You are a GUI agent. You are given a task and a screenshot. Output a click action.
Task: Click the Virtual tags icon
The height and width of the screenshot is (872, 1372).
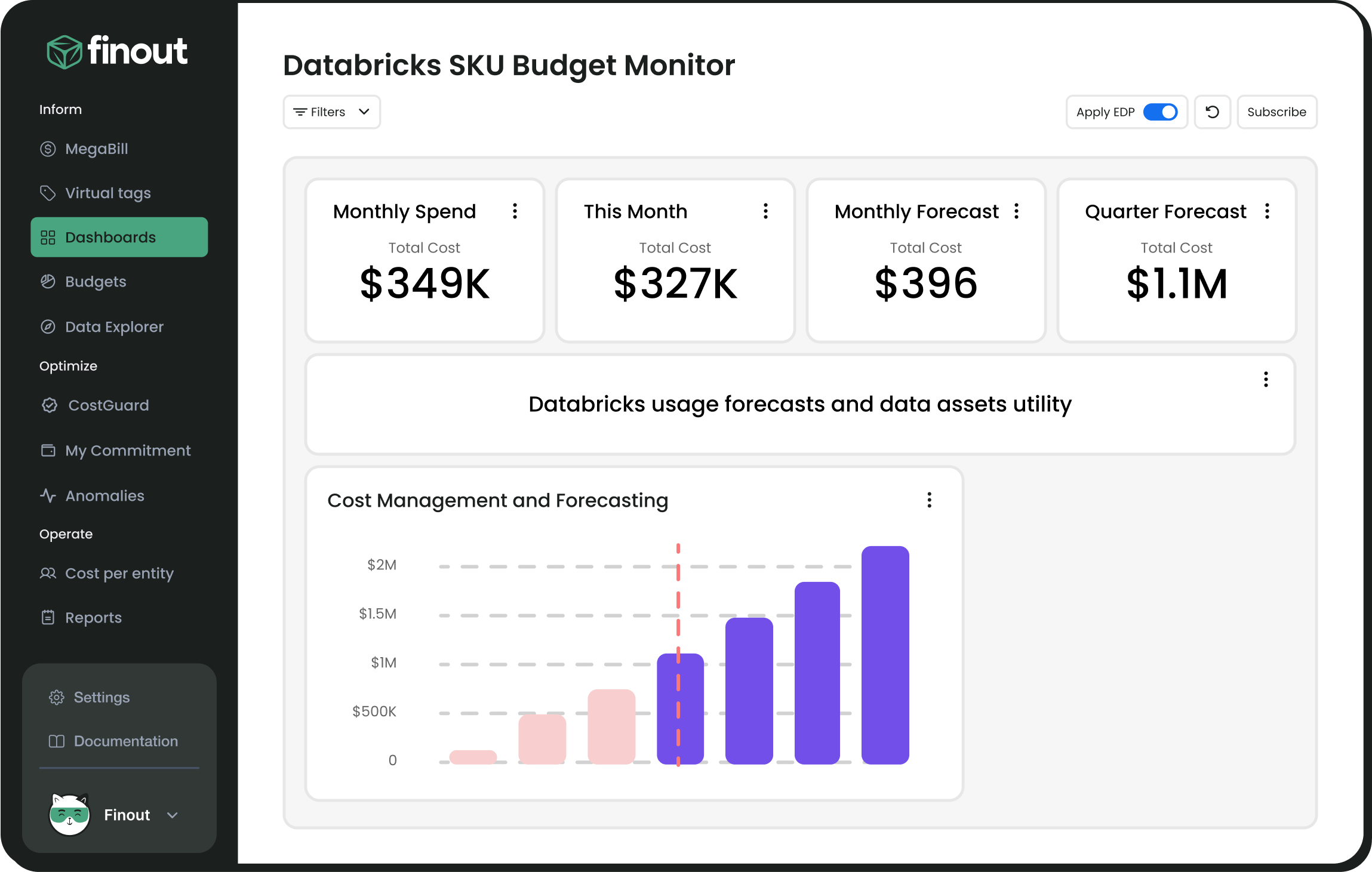click(47, 192)
